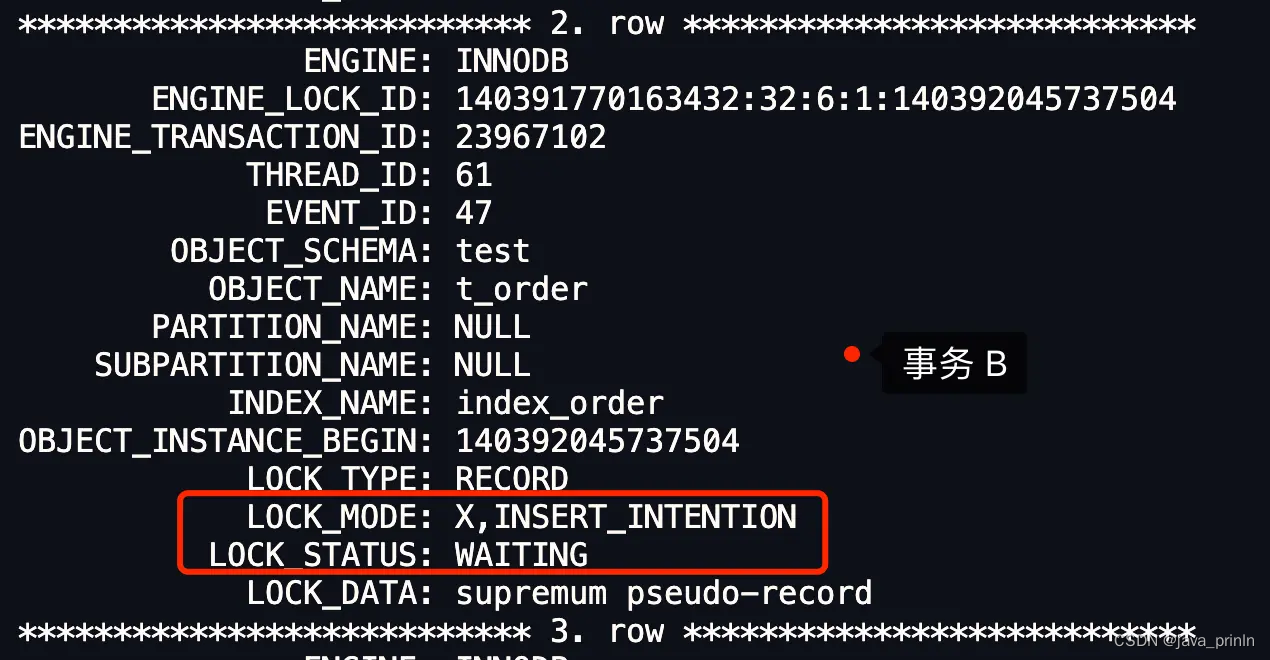Click the 3. row separator header
Screen dimensions: 1270x660
point(607,631)
